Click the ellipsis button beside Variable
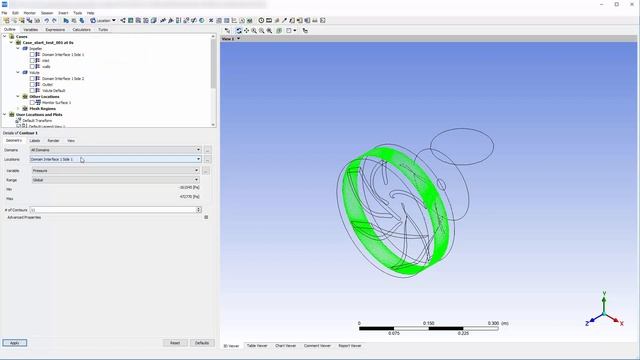The width and height of the screenshot is (640, 360). 206,171
